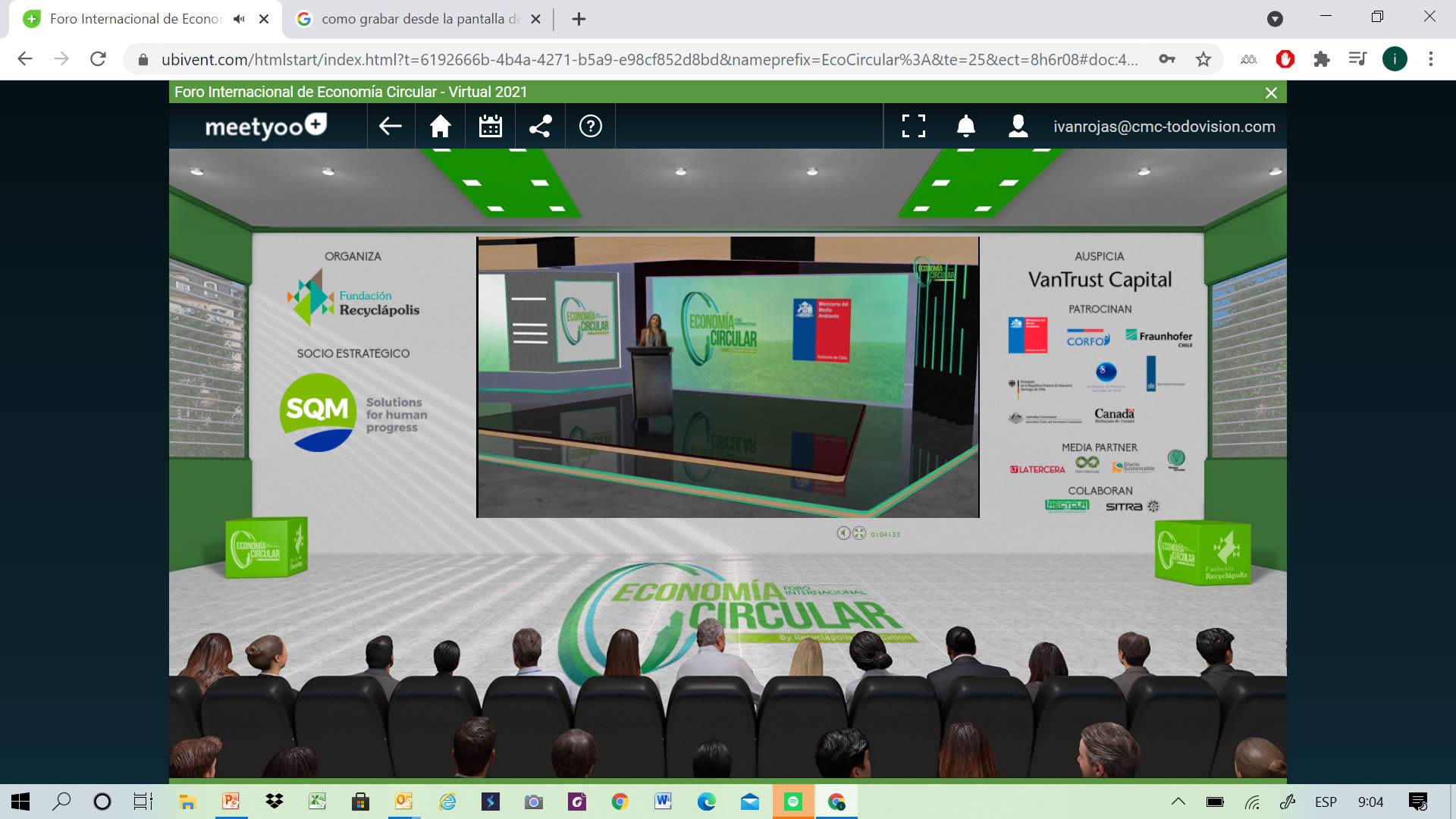Image resolution: width=1456 pixels, height=819 pixels.
Task: Open the user profile icon
Action: pyautogui.click(x=1018, y=127)
